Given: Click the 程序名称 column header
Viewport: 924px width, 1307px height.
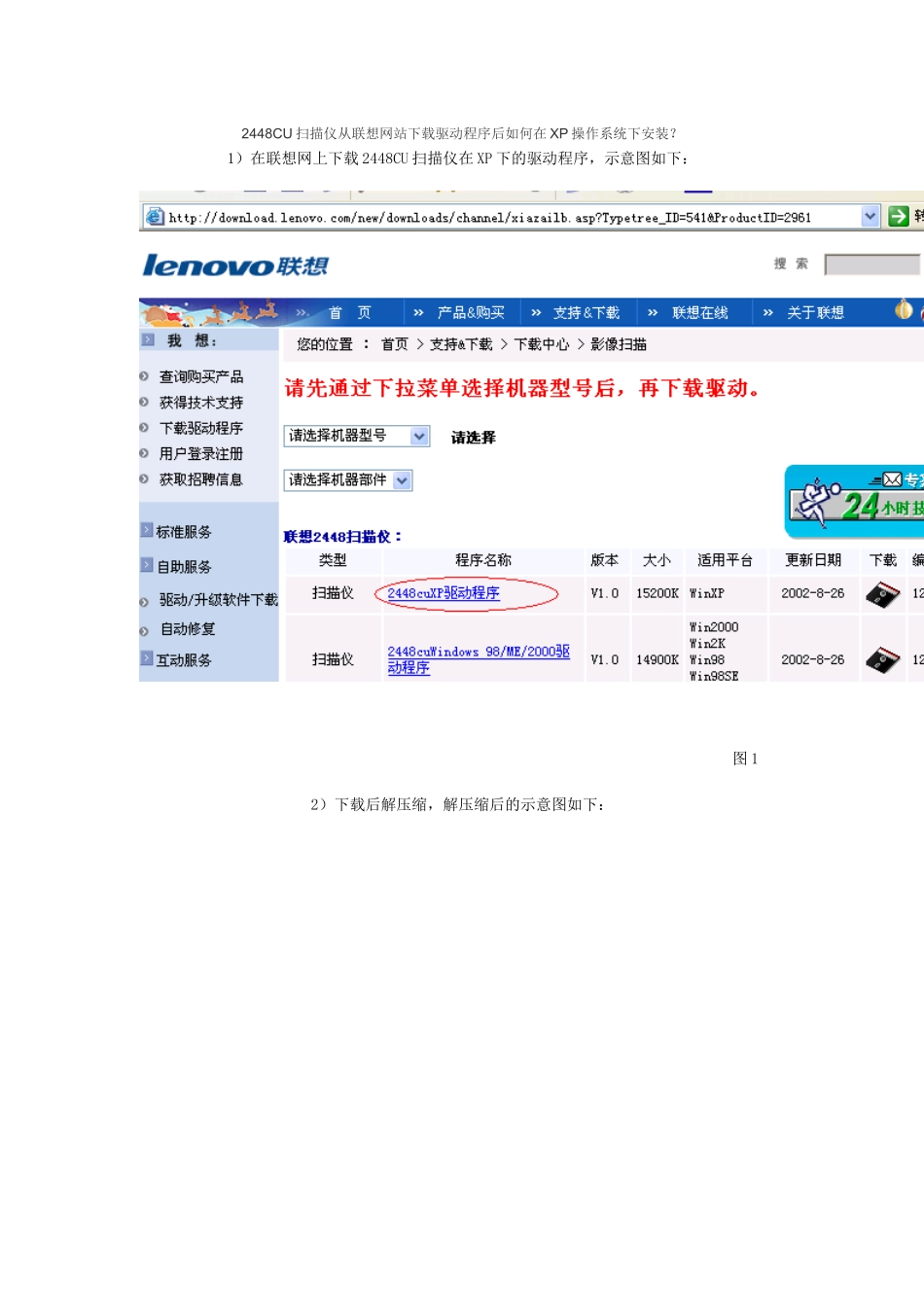Looking at the screenshot, I should coord(483,560).
